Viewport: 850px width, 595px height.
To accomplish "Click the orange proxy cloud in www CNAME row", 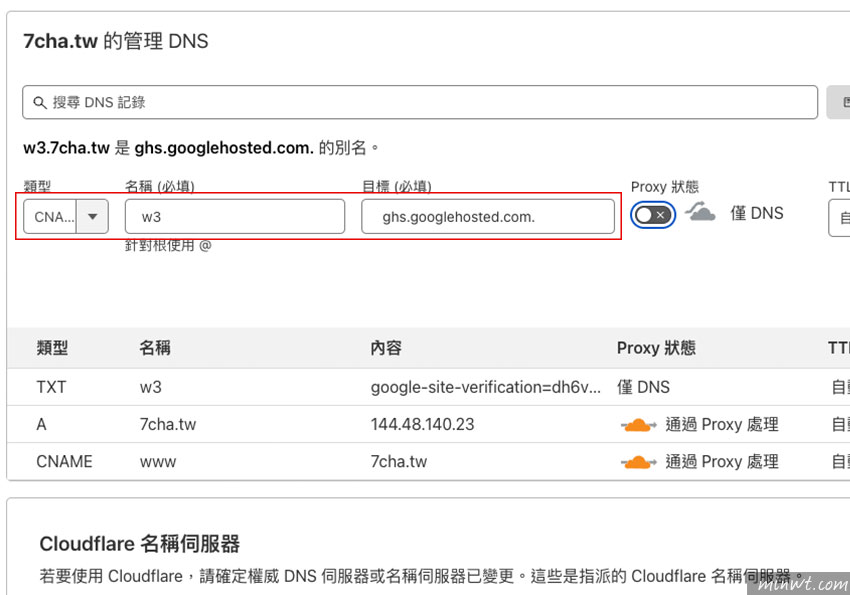I will [x=638, y=462].
